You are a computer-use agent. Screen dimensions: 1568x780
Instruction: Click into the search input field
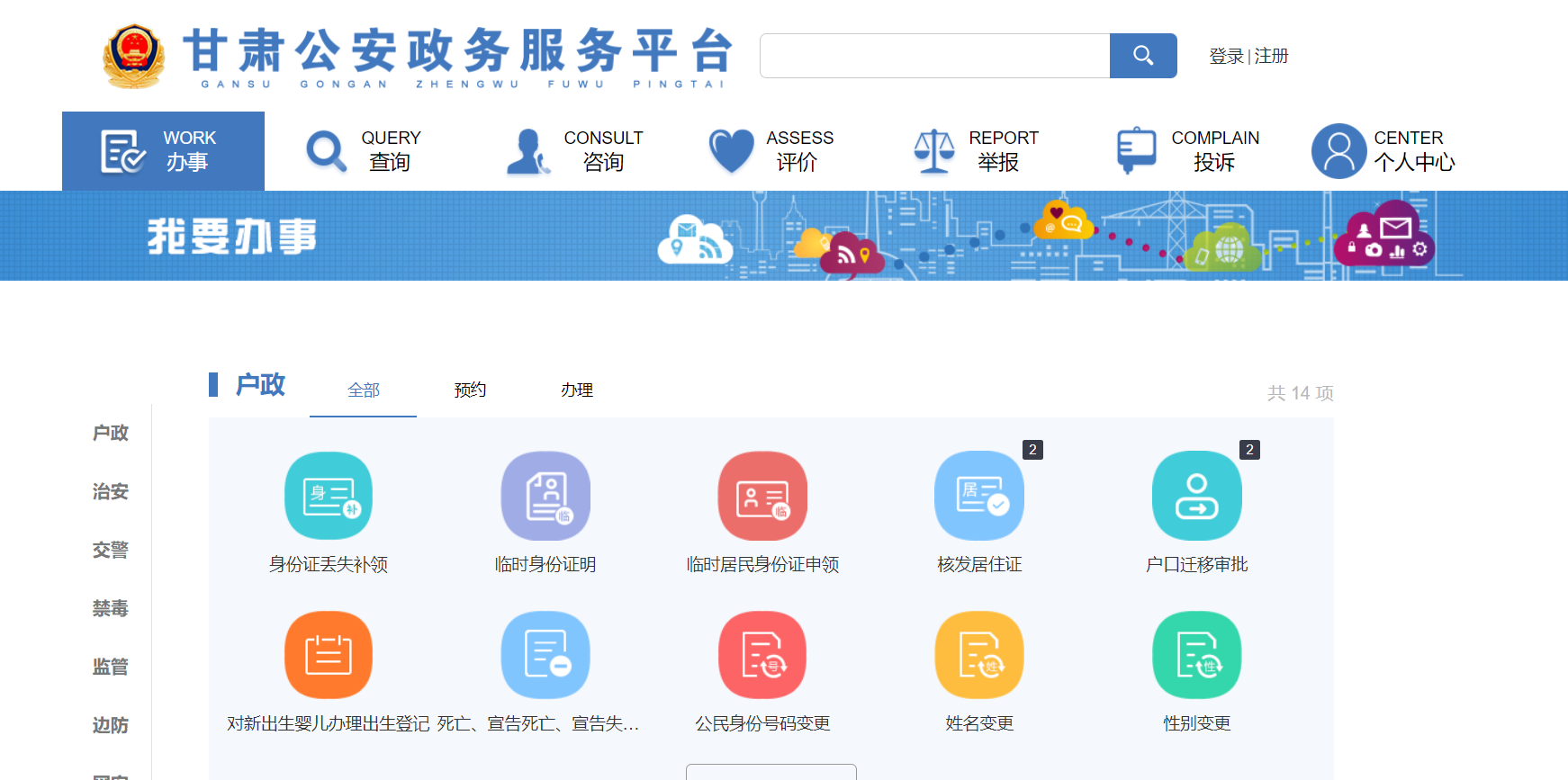pos(934,56)
